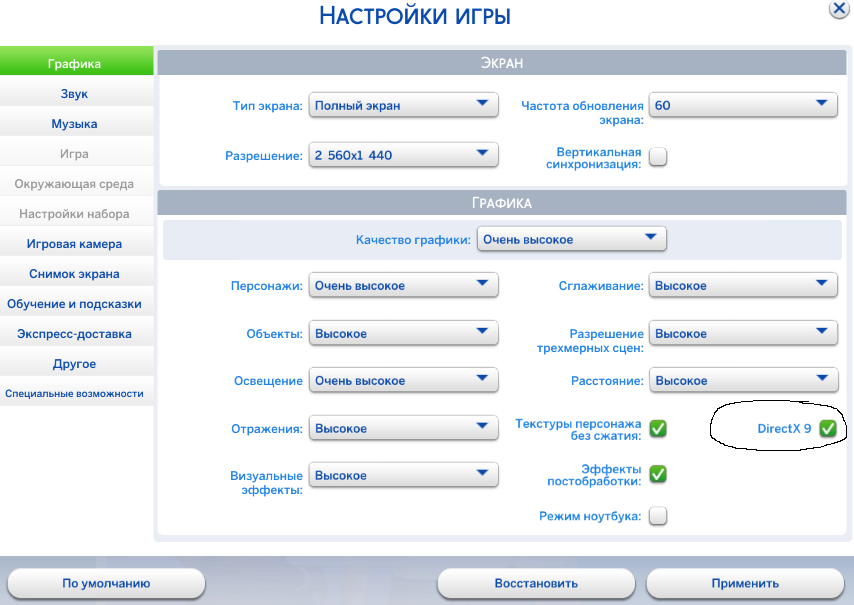854x605 pixels.
Task: Expand the Тип экрана dropdown
Action: (404, 105)
